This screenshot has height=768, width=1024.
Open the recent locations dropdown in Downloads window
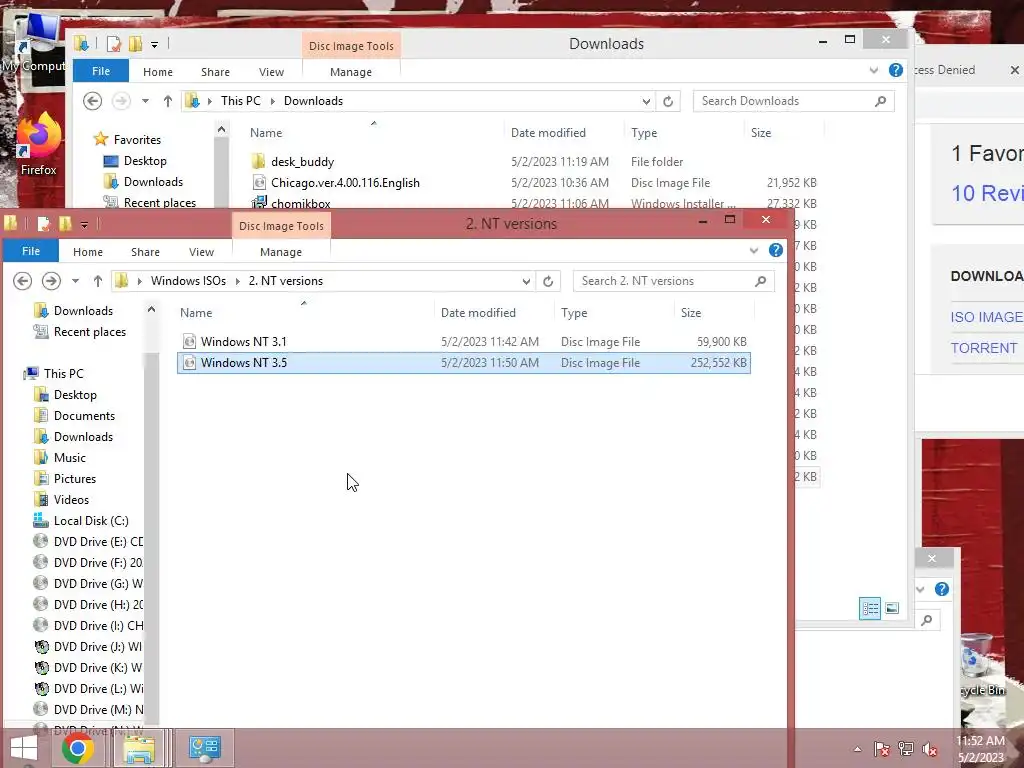pyautogui.click(x=146, y=101)
